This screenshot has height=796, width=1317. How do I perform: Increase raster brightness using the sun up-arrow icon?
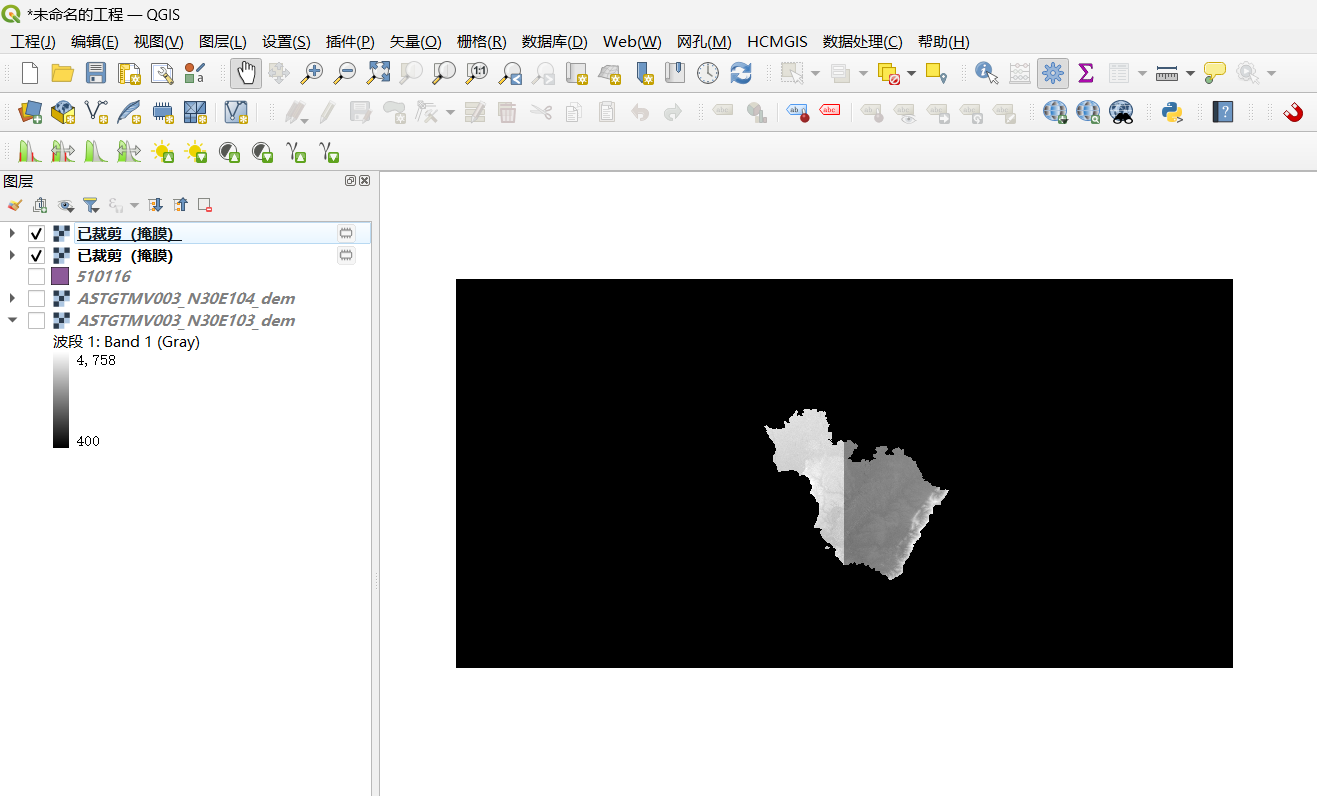(x=162, y=152)
